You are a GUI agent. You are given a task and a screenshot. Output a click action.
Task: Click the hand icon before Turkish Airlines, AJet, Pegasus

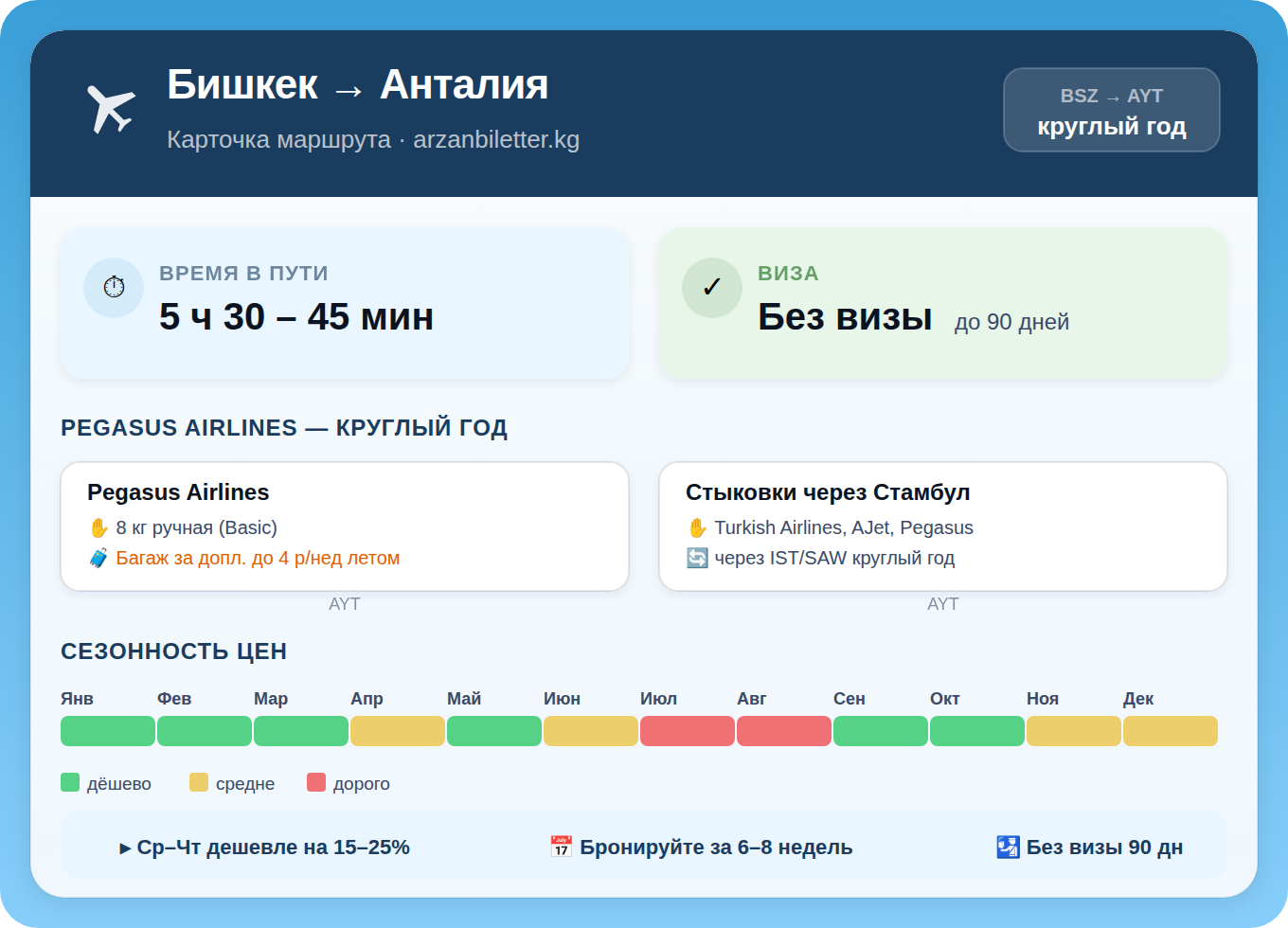tap(697, 527)
